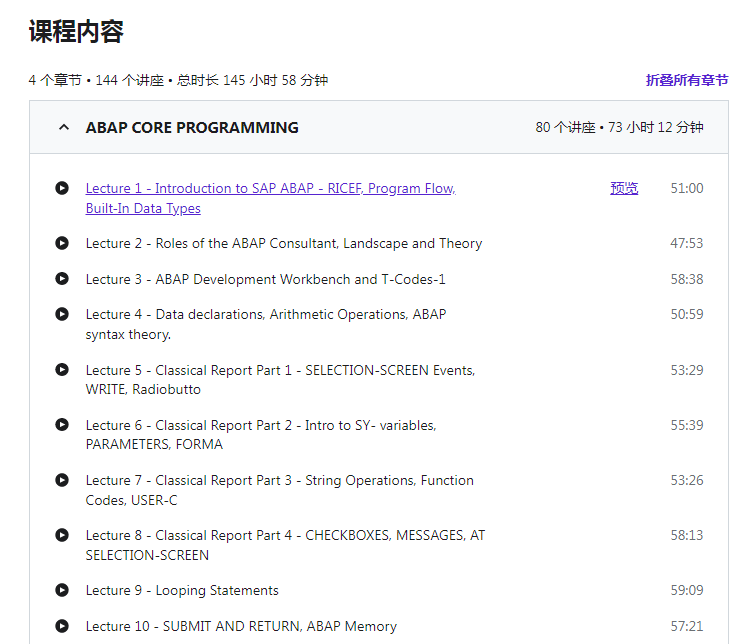The height and width of the screenshot is (644, 751).
Task: Select Lecture 10 SUBMIT AND RETURN
Action: tap(241, 626)
